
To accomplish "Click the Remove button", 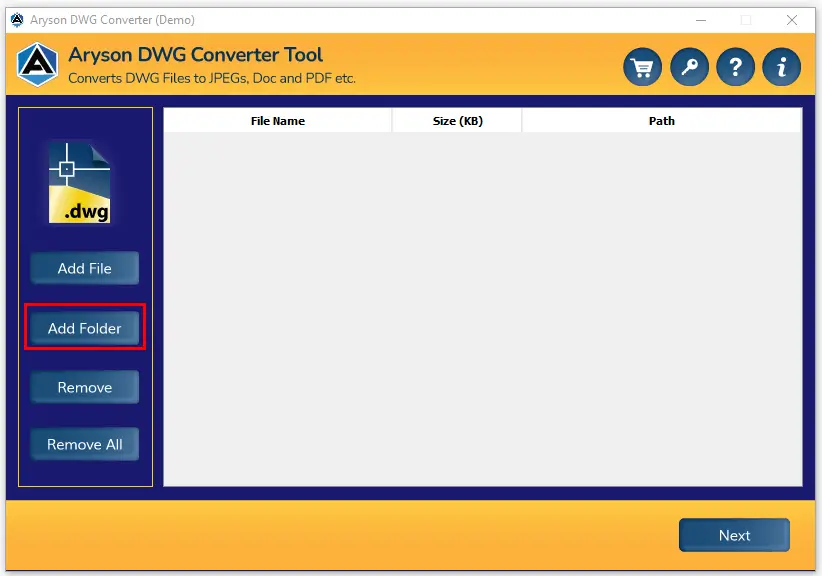I will click(x=84, y=387).
